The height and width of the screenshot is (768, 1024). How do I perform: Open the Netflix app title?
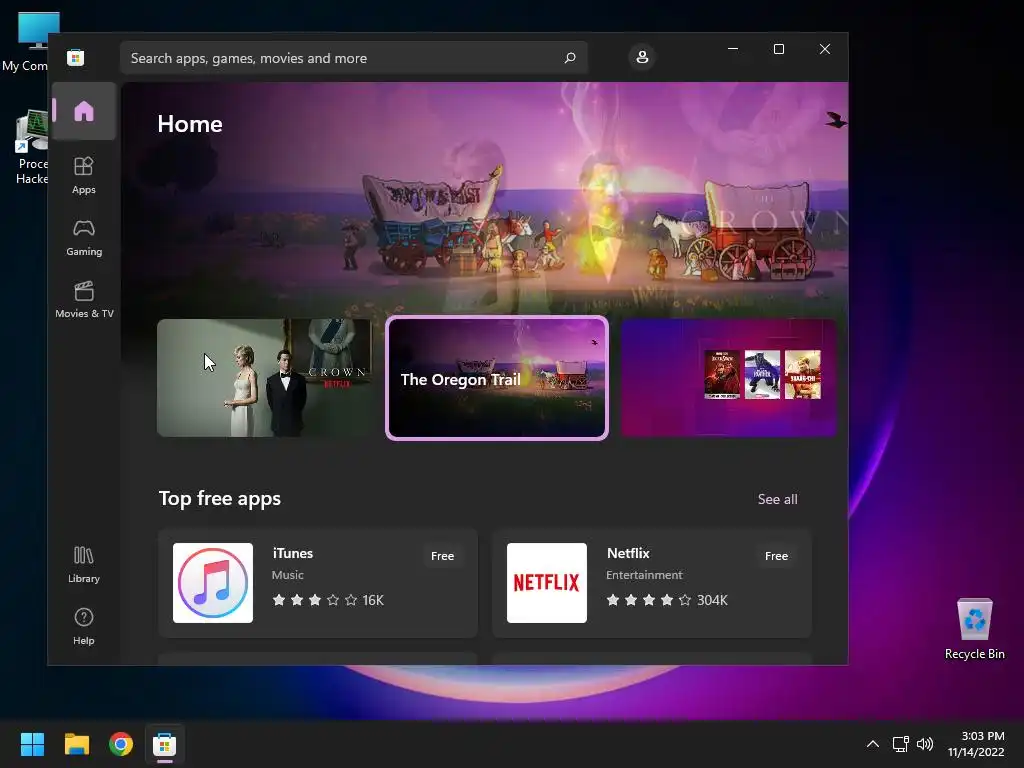628,553
